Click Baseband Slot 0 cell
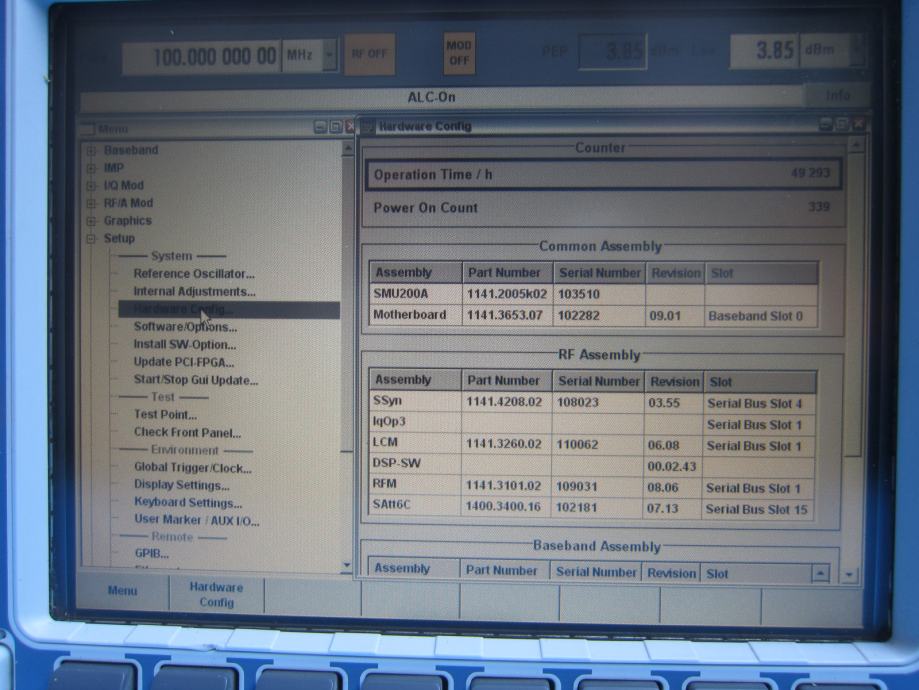Viewport: 919px width, 690px height. 761,316
